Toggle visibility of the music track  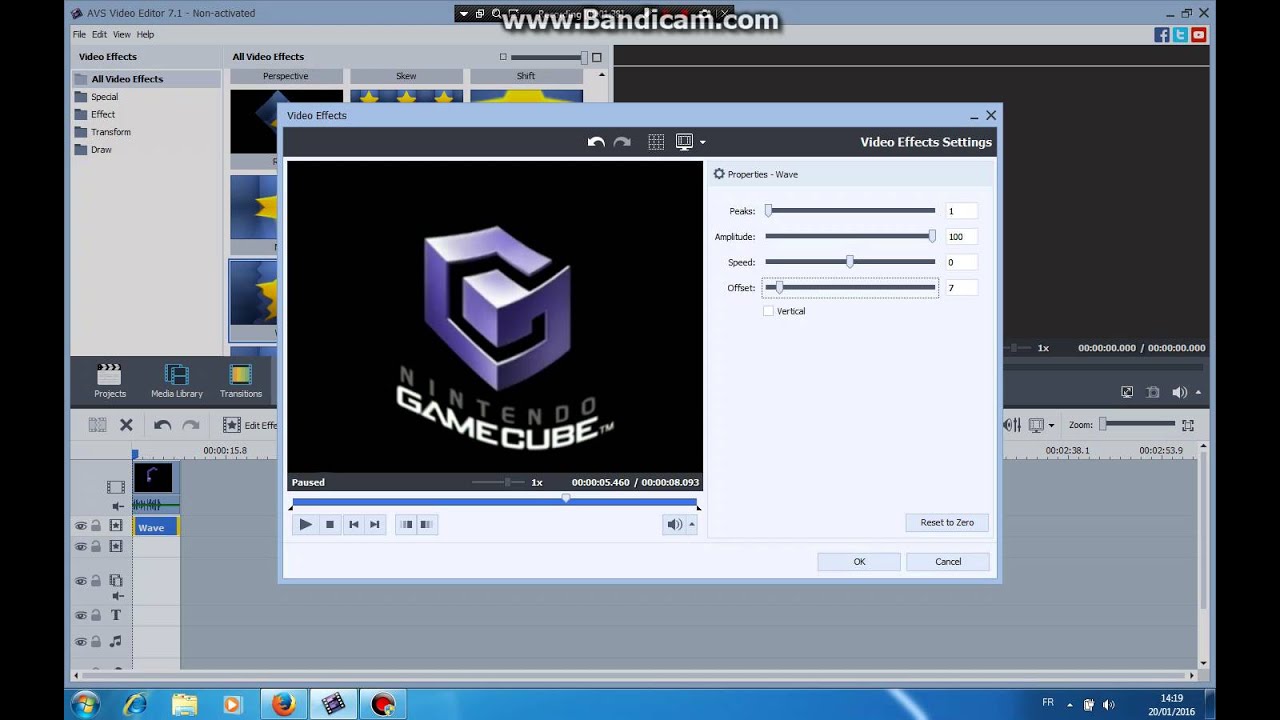tap(81, 642)
